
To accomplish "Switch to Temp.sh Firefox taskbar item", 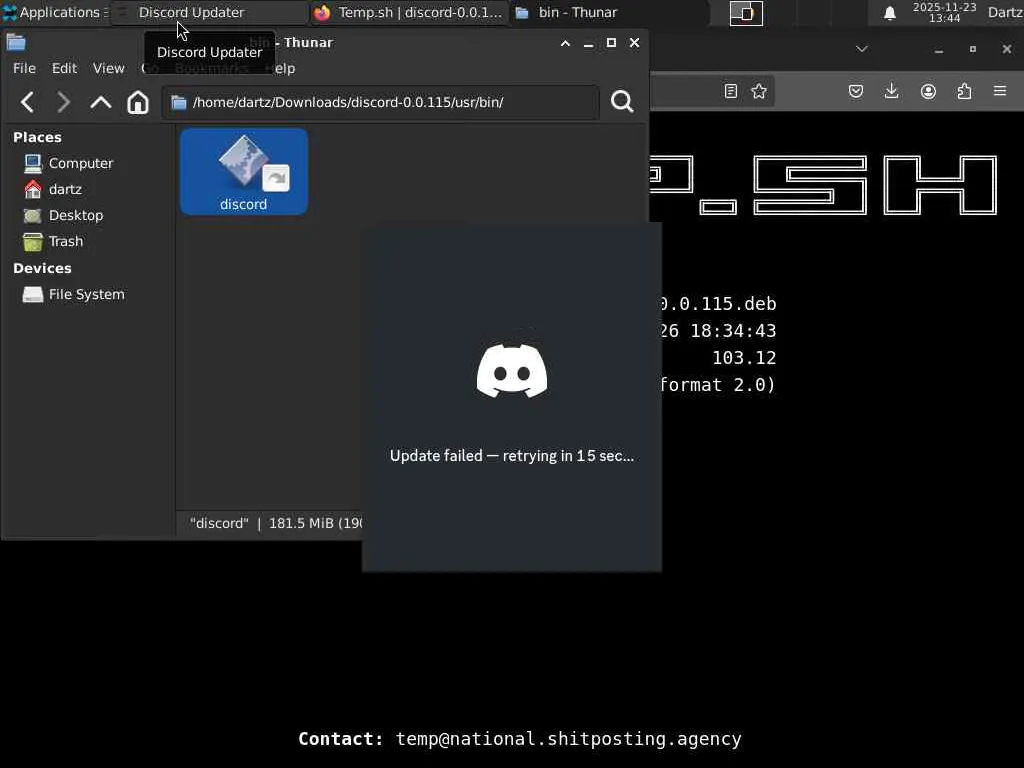I will (409, 12).
